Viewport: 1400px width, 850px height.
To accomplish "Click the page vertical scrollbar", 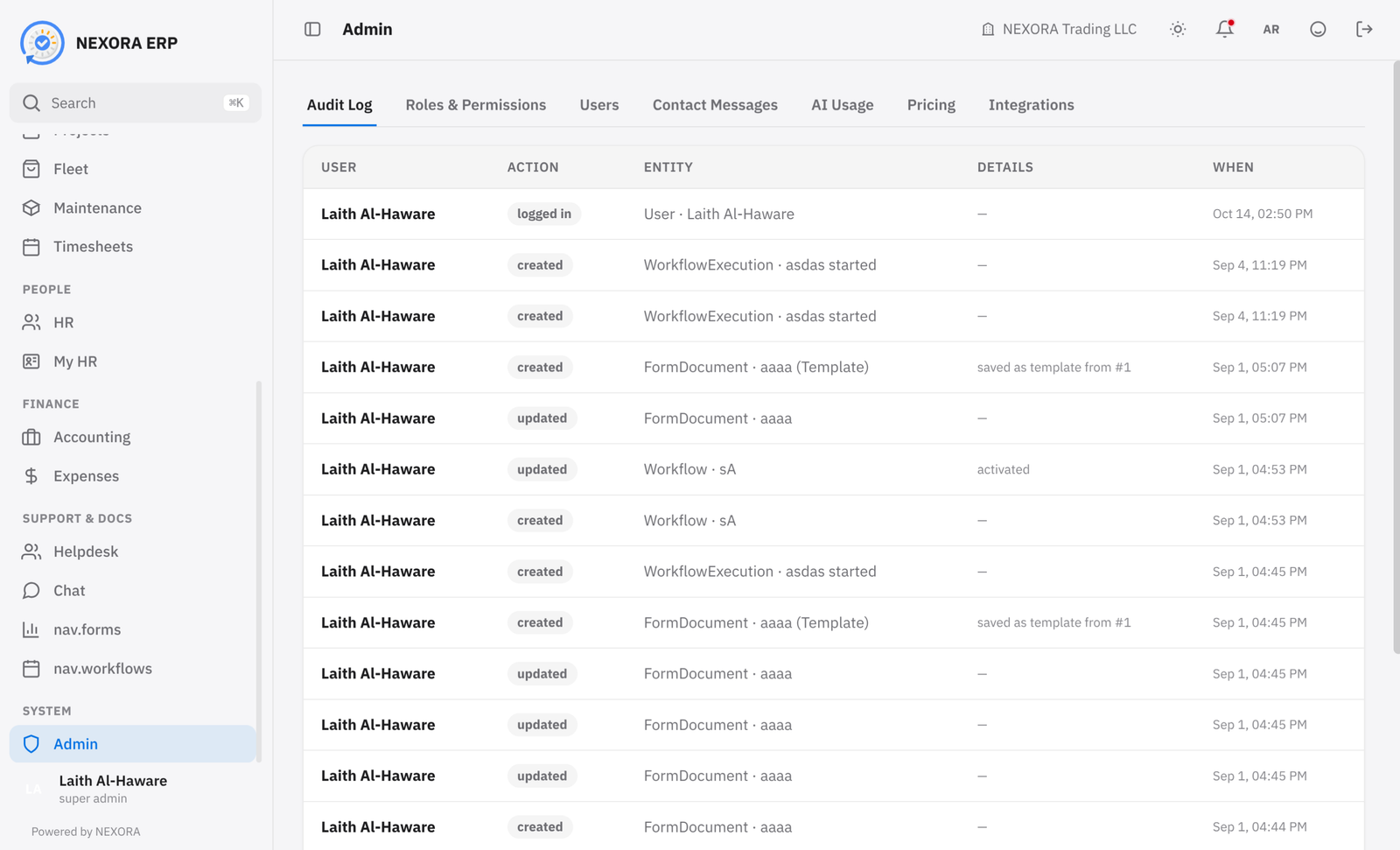I will [x=1396, y=357].
